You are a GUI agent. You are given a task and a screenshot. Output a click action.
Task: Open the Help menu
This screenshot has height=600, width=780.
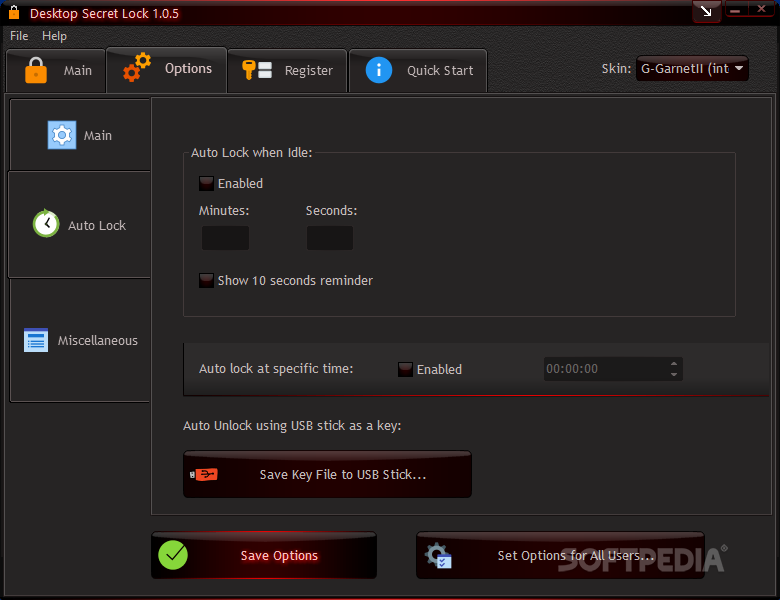pos(54,36)
